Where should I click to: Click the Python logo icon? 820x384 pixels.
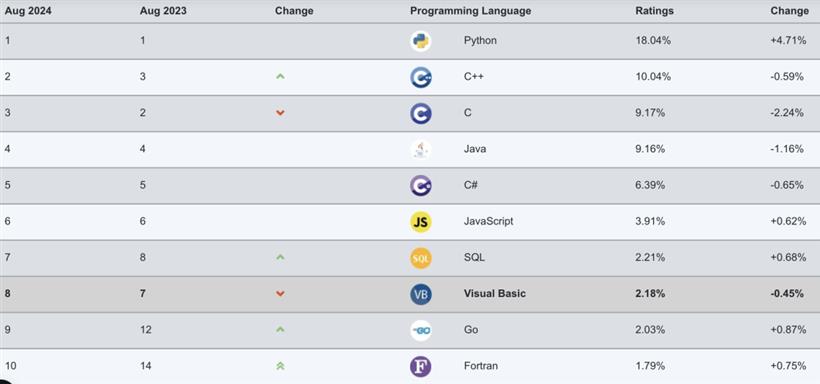420,41
